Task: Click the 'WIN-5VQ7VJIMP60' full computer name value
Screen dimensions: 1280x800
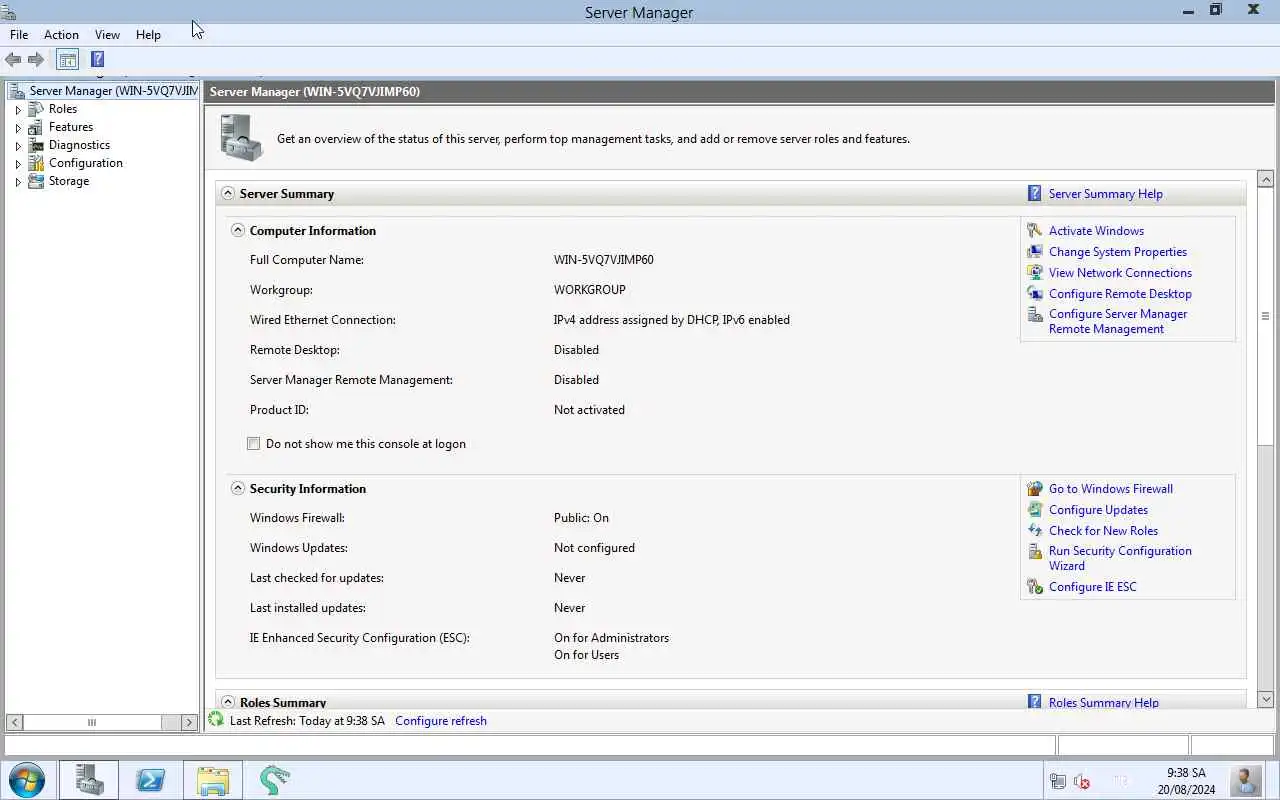Action: click(x=604, y=260)
